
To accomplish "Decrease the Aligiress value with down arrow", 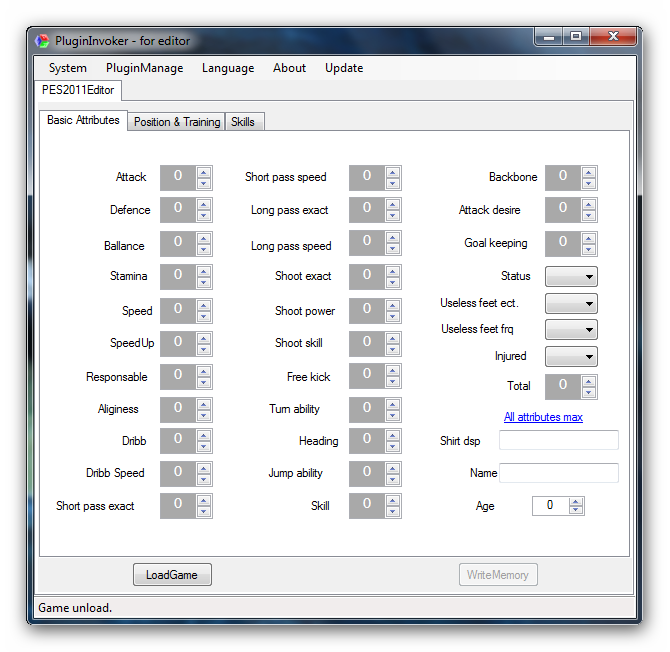I will (x=204, y=415).
